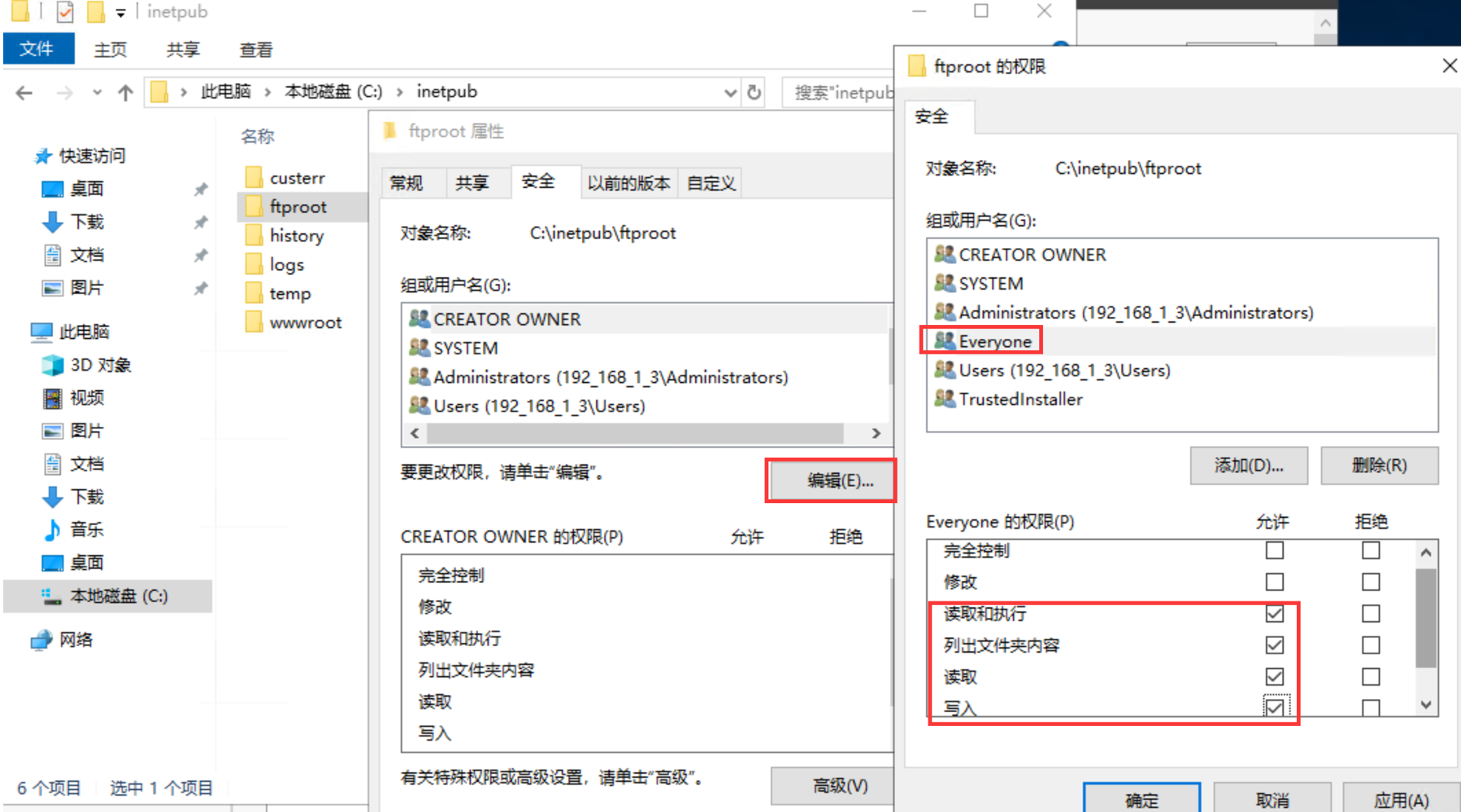The height and width of the screenshot is (812, 1461).
Task: Select 本地磁盘 (C:) in the sidebar
Action: click(106, 596)
